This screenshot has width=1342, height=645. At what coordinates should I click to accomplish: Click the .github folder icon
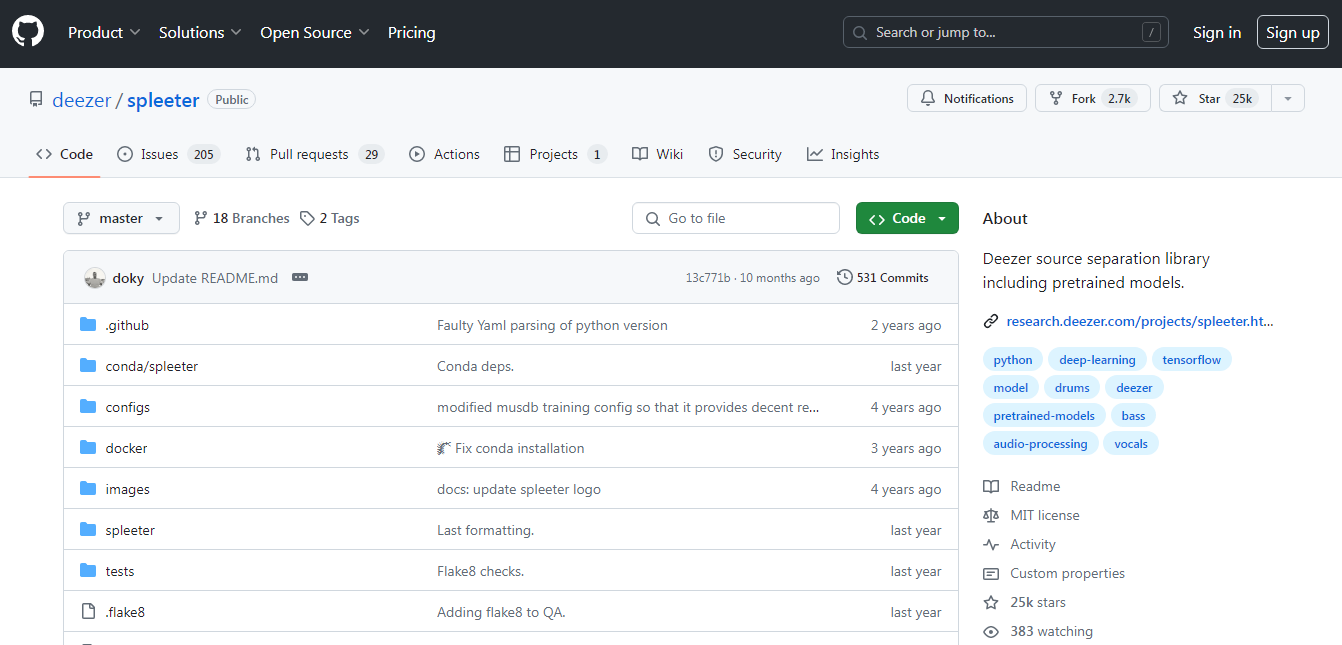click(88, 325)
